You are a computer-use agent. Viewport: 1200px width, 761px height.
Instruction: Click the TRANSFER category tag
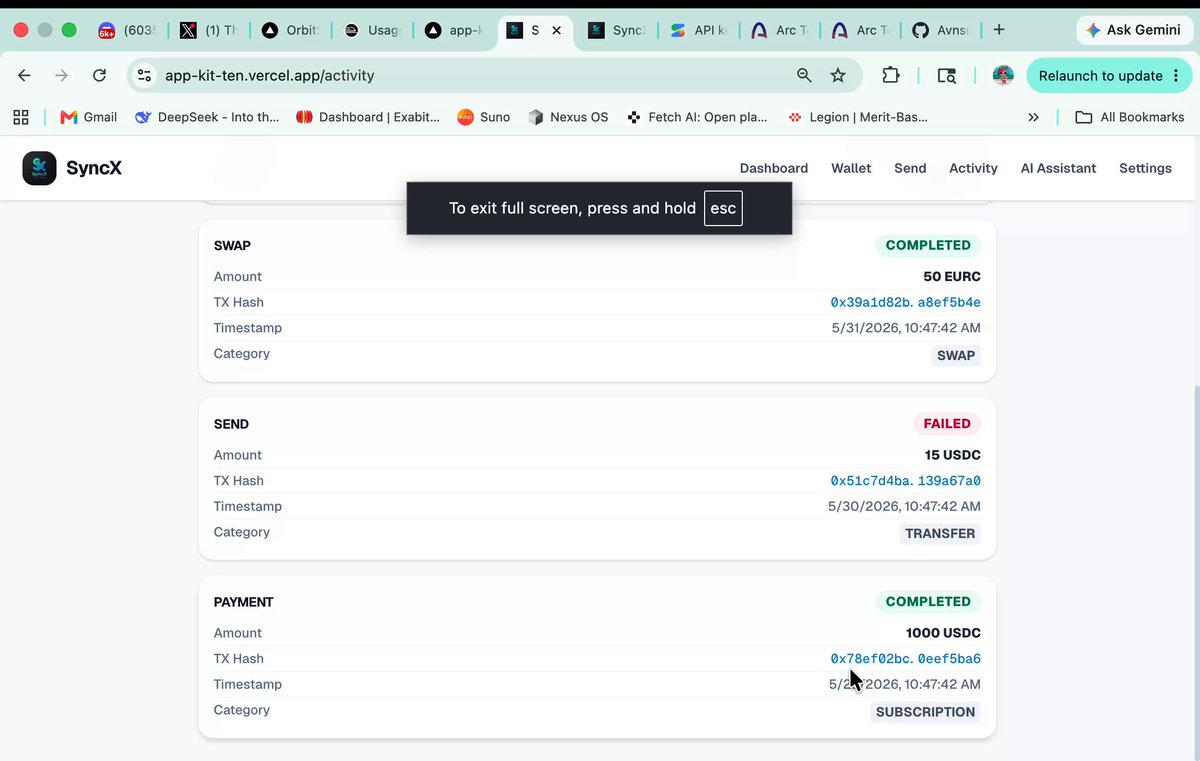(940, 534)
